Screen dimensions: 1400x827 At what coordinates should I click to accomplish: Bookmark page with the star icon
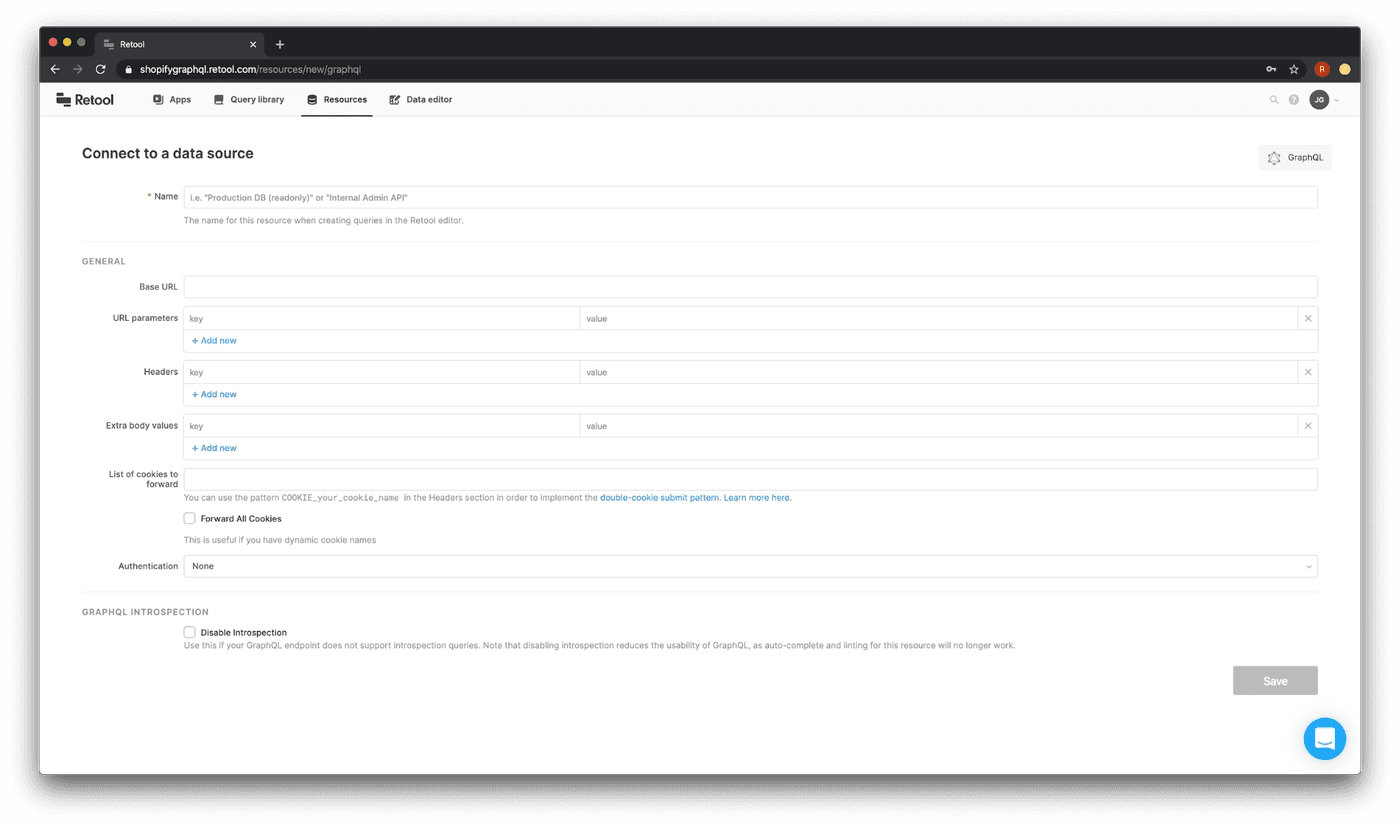click(1293, 70)
